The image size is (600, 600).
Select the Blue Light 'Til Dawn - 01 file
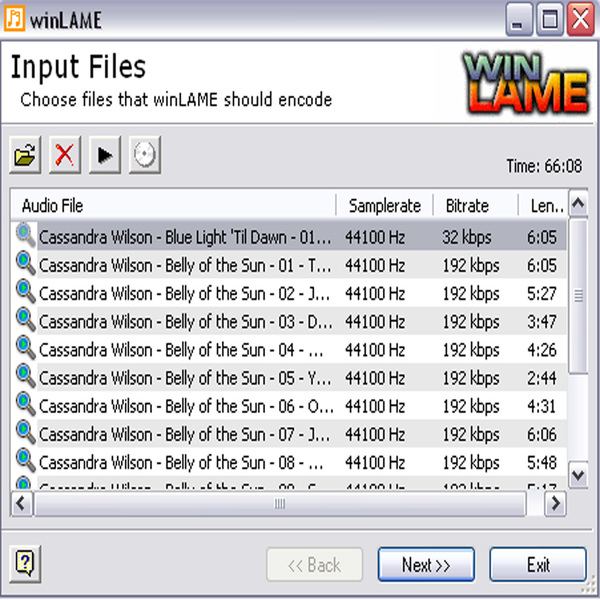(184, 237)
